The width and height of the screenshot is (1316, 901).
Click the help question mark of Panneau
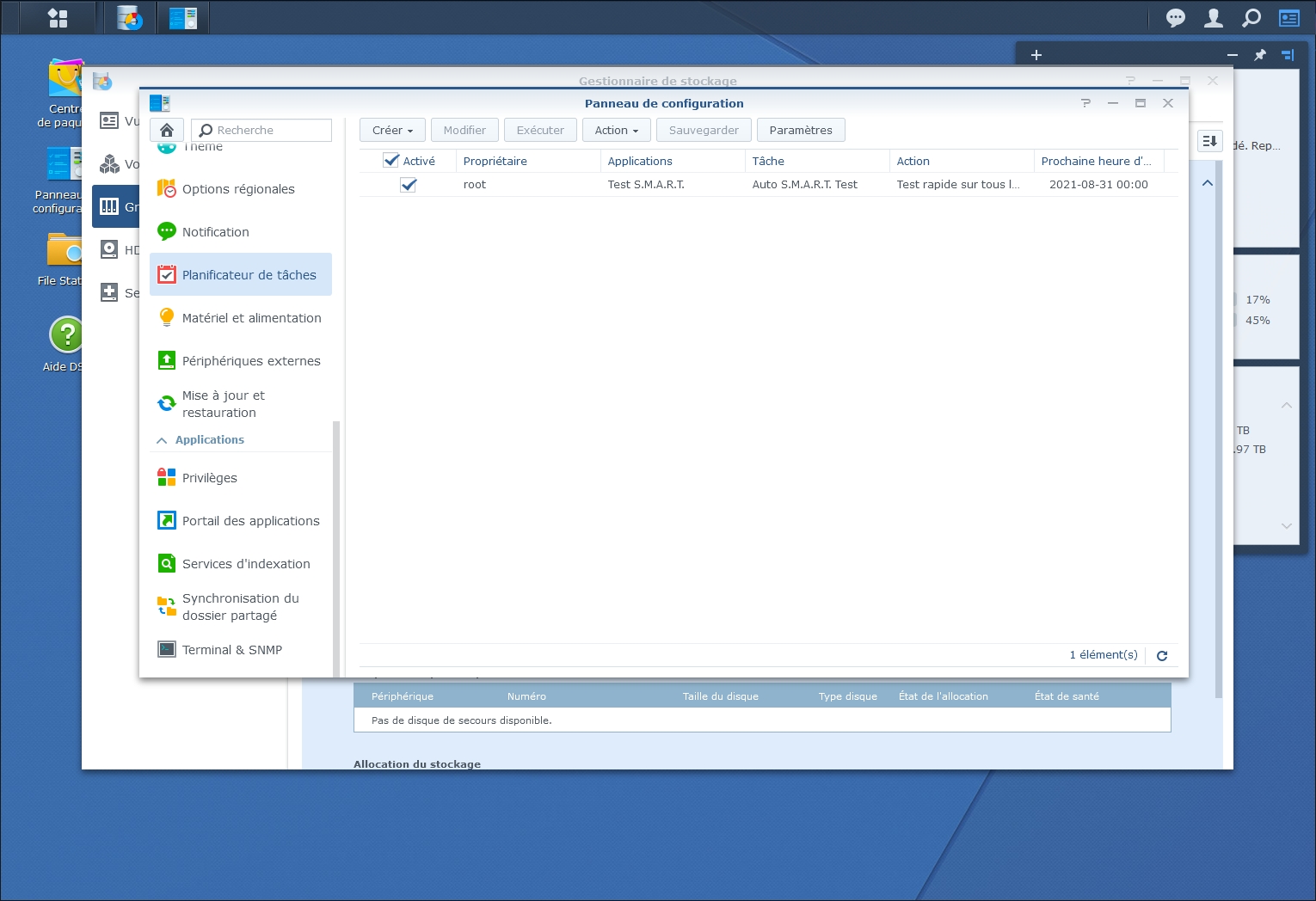click(1085, 103)
